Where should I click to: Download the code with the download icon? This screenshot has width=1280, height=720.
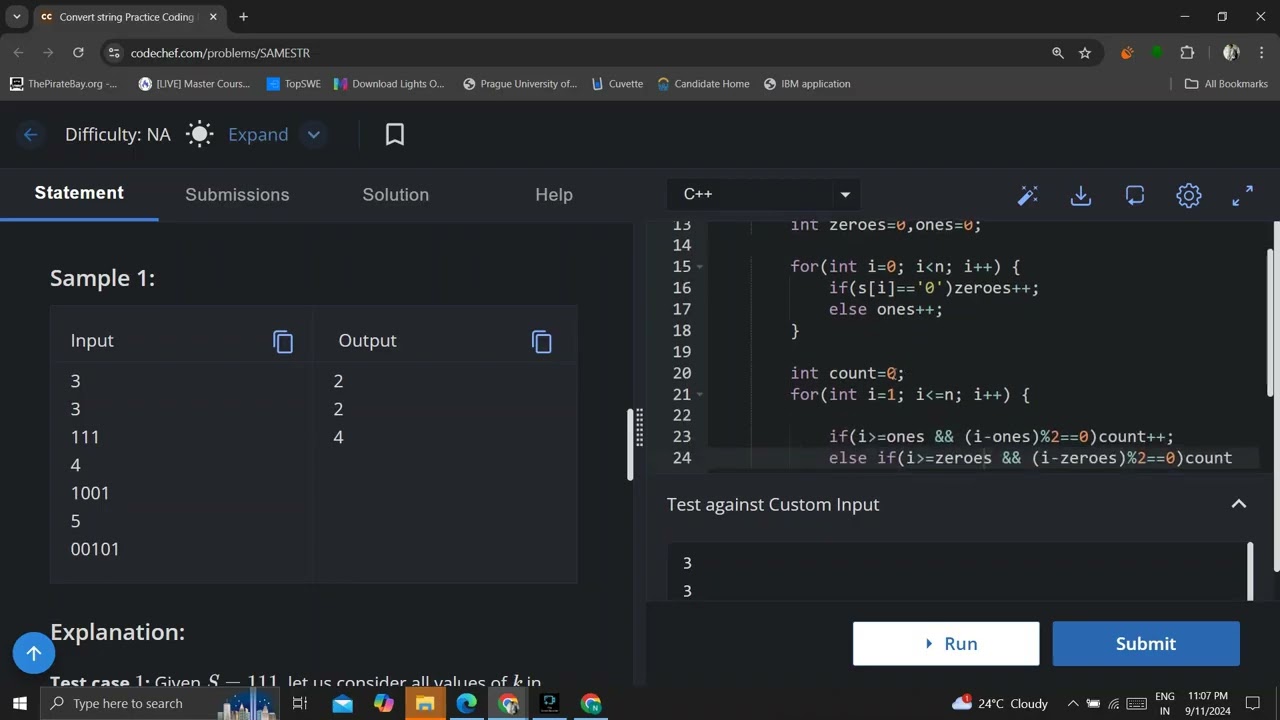(1081, 196)
